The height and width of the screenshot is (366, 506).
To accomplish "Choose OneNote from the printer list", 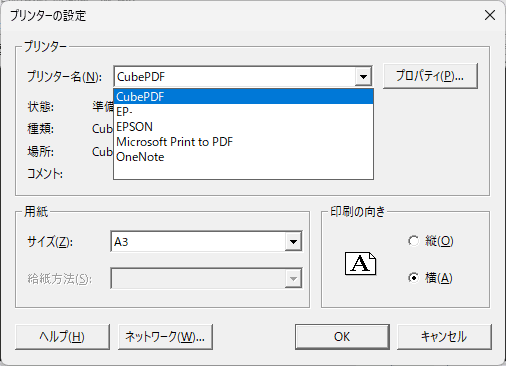I will (243, 157).
